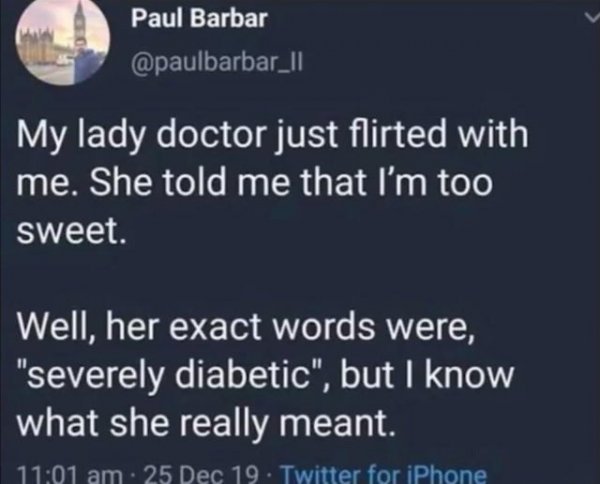Click the Big Ben tower in avatar
Image resolution: width=600 pixels, height=484 pixels.
coord(80,23)
